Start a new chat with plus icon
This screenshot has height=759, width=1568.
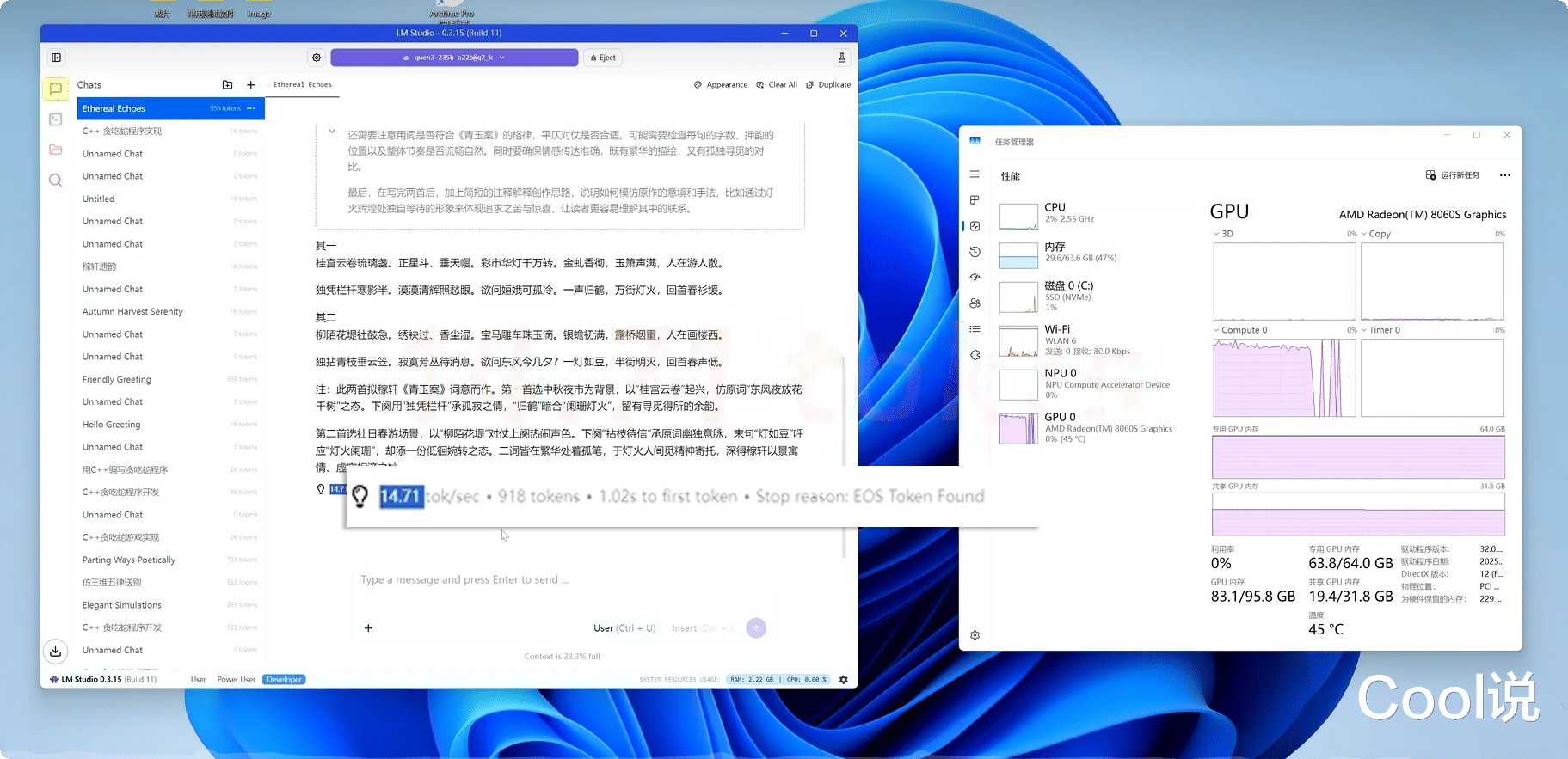(250, 85)
